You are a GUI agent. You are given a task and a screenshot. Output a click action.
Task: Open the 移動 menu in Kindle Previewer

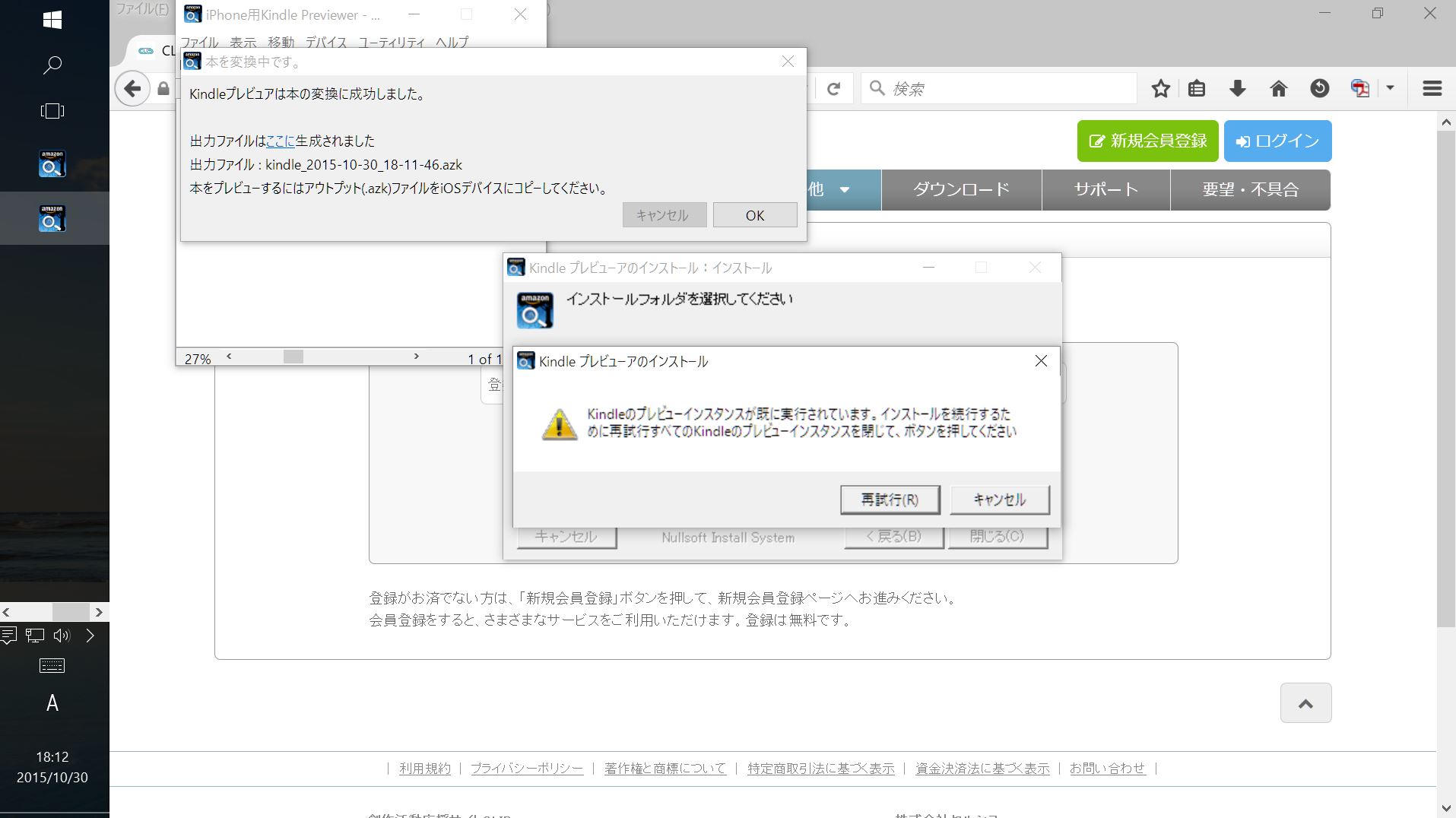[281, 43]
